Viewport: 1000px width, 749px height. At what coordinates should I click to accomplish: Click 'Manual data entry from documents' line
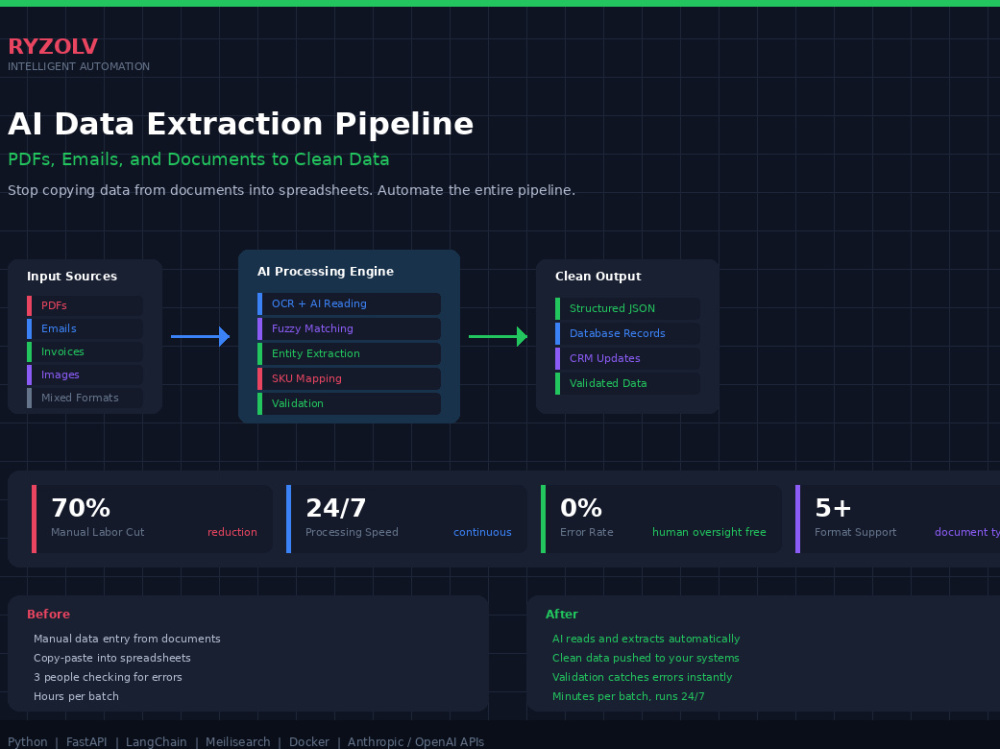coord(127,639)
